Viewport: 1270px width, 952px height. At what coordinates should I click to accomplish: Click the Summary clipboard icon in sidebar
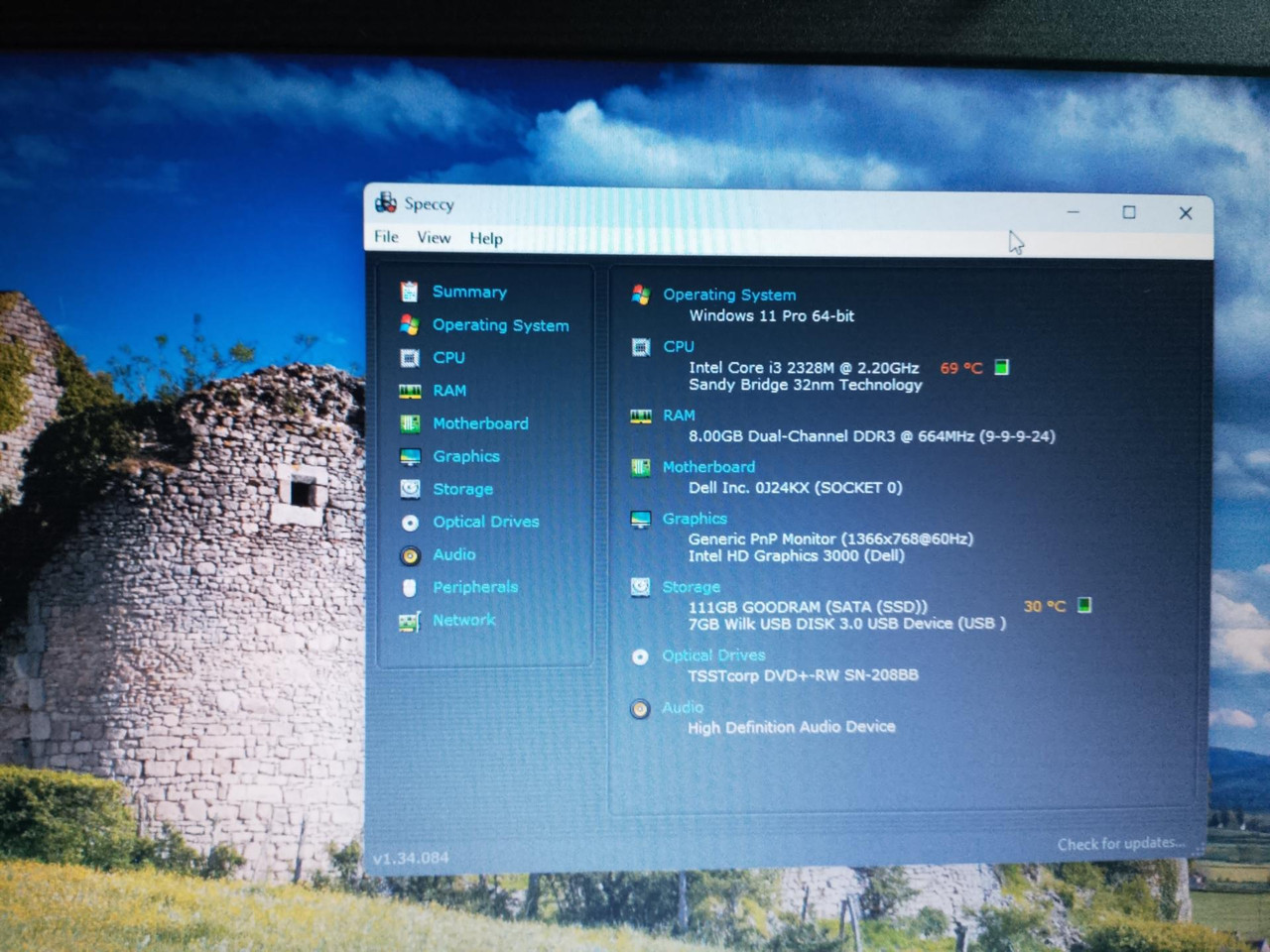tap(409, 292)
